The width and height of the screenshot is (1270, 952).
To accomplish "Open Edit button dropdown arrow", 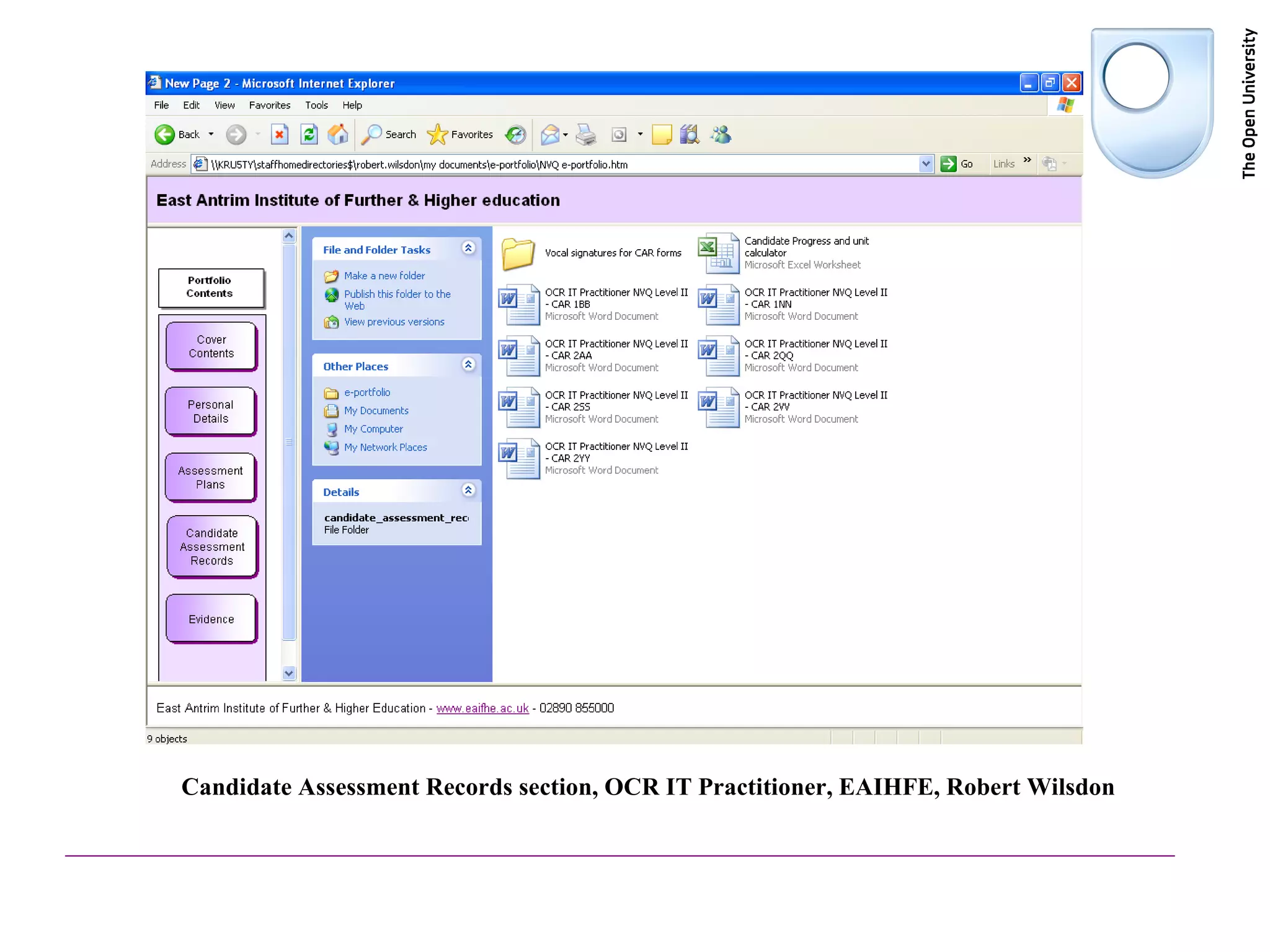I will click(640, 134).
